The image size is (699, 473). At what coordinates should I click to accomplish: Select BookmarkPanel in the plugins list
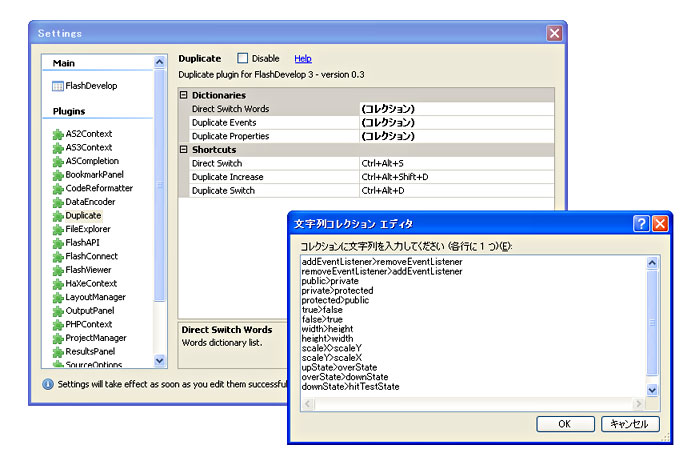tap(95, 175)
